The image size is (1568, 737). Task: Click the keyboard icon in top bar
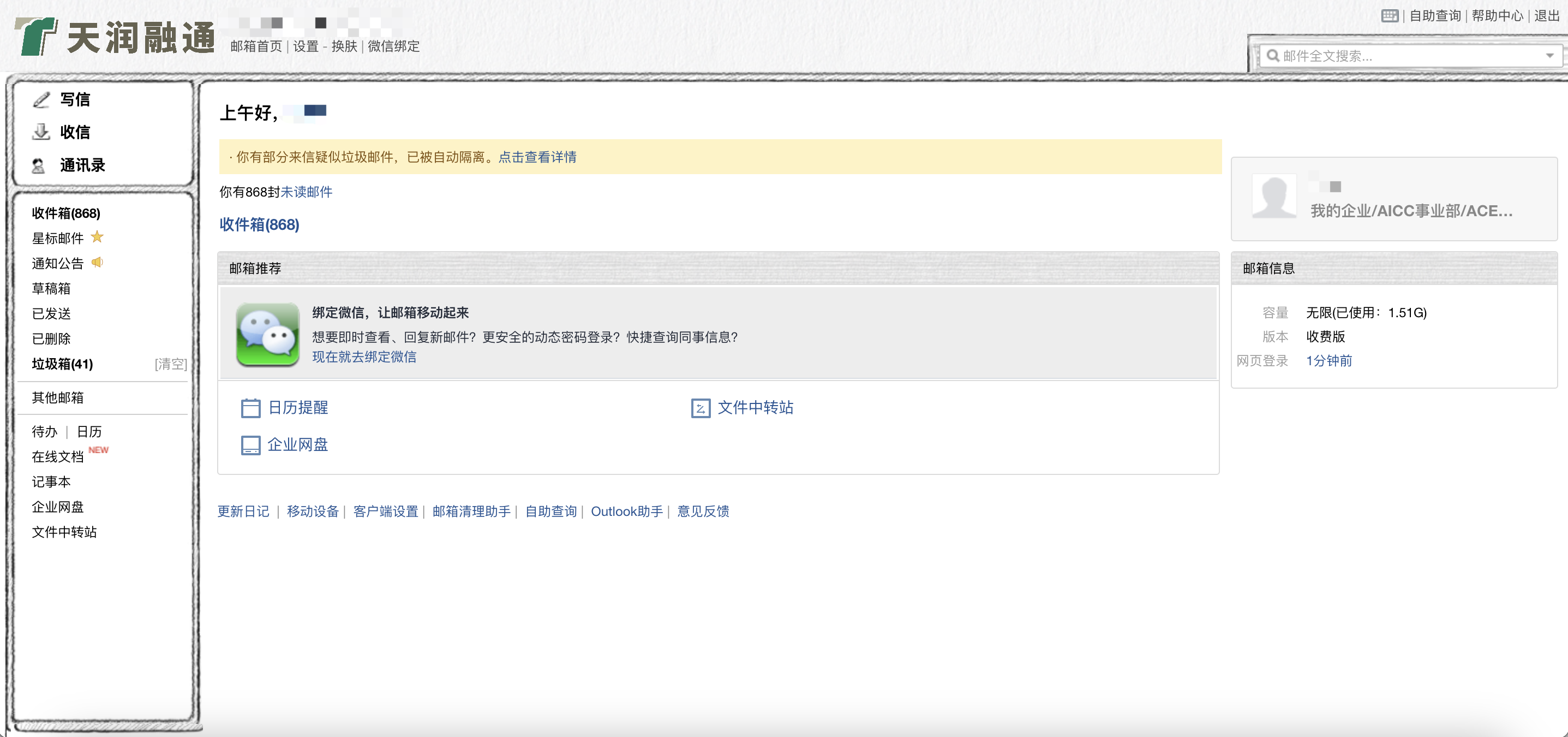[x=1389, y=16]
